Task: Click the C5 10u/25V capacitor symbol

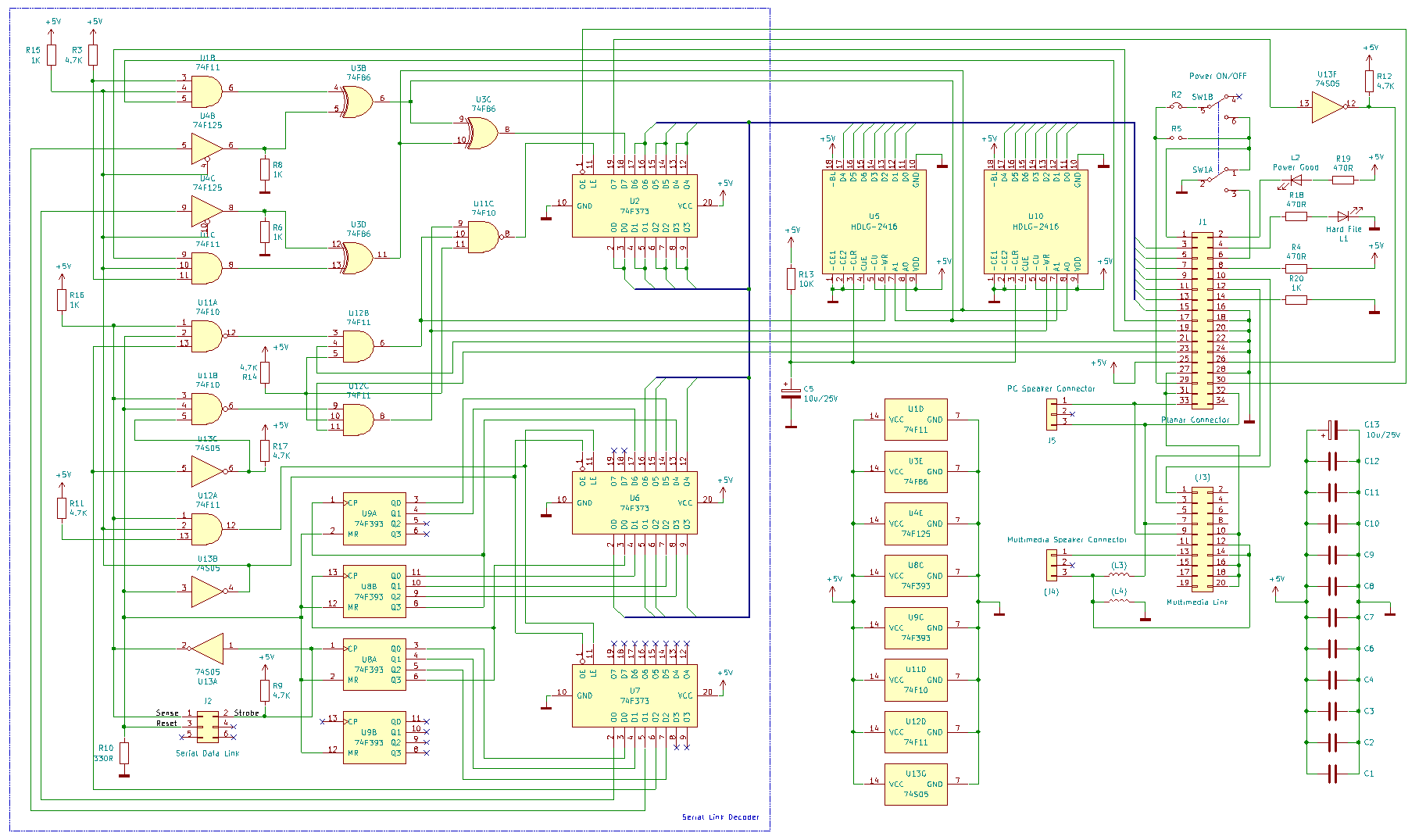Action: 791,393
